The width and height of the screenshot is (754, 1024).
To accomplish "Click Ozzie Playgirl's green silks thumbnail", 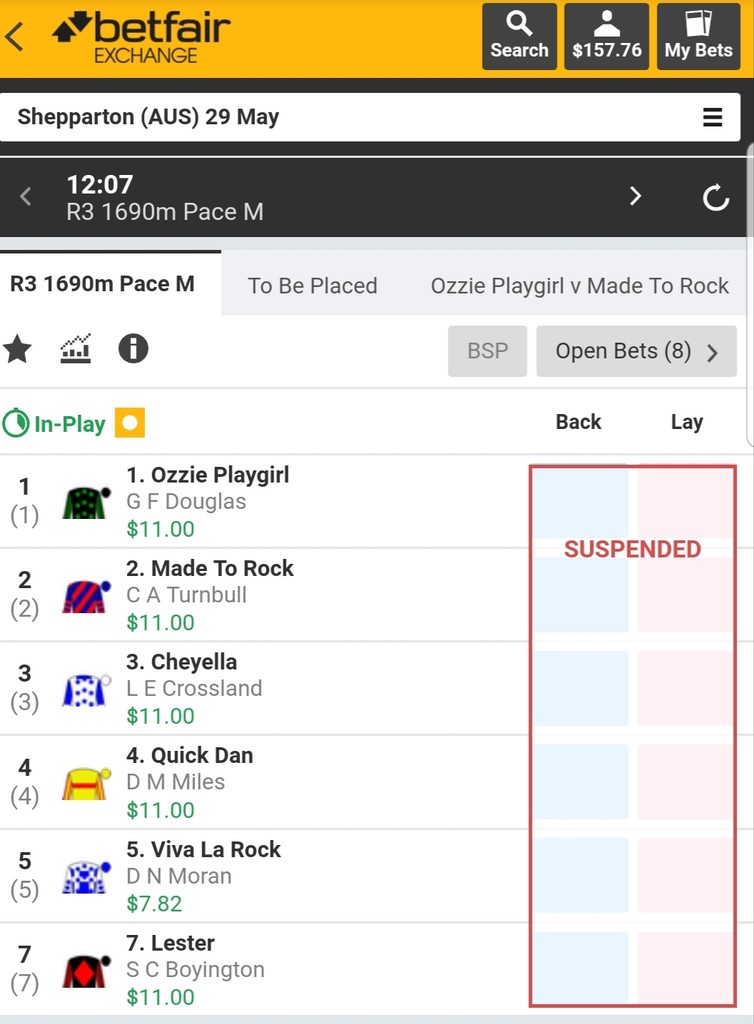I will (x=86, y=503).
